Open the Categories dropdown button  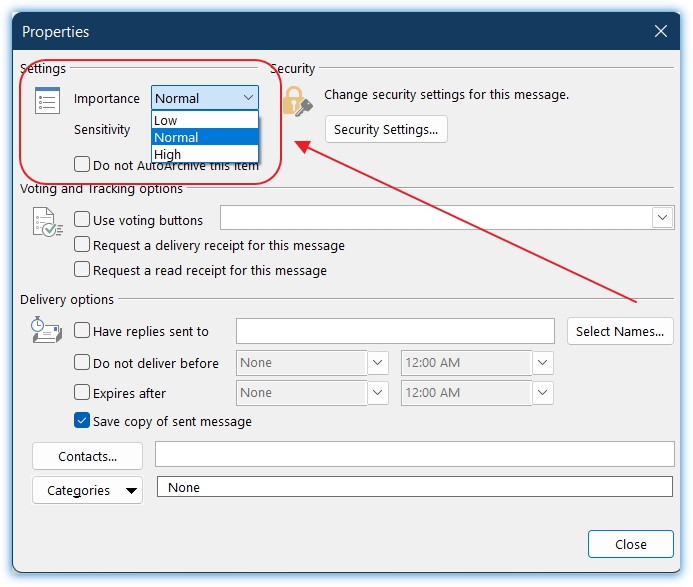click(87, 490)
